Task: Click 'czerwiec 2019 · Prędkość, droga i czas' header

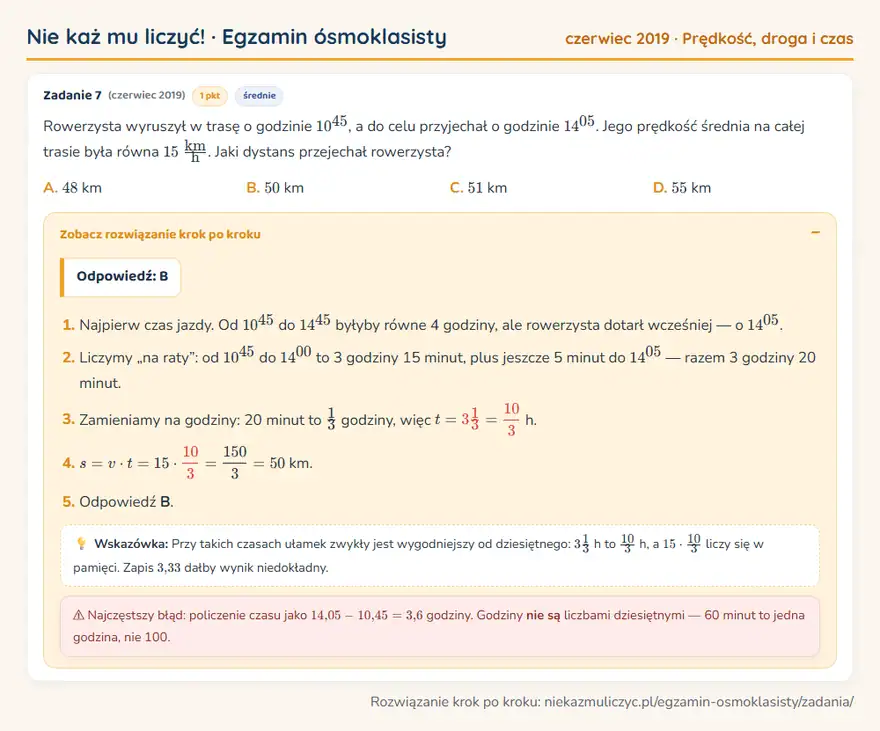Action: 709,39
